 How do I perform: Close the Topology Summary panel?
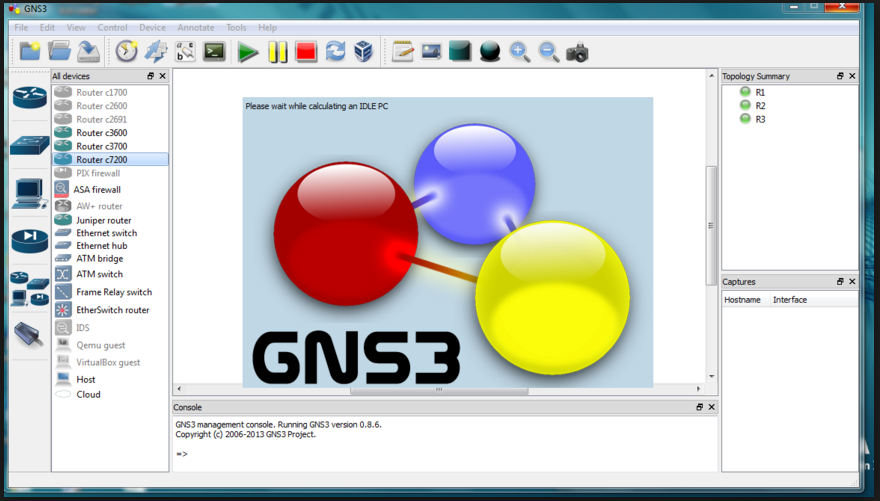pyautogui.click(x=852, y=76)
